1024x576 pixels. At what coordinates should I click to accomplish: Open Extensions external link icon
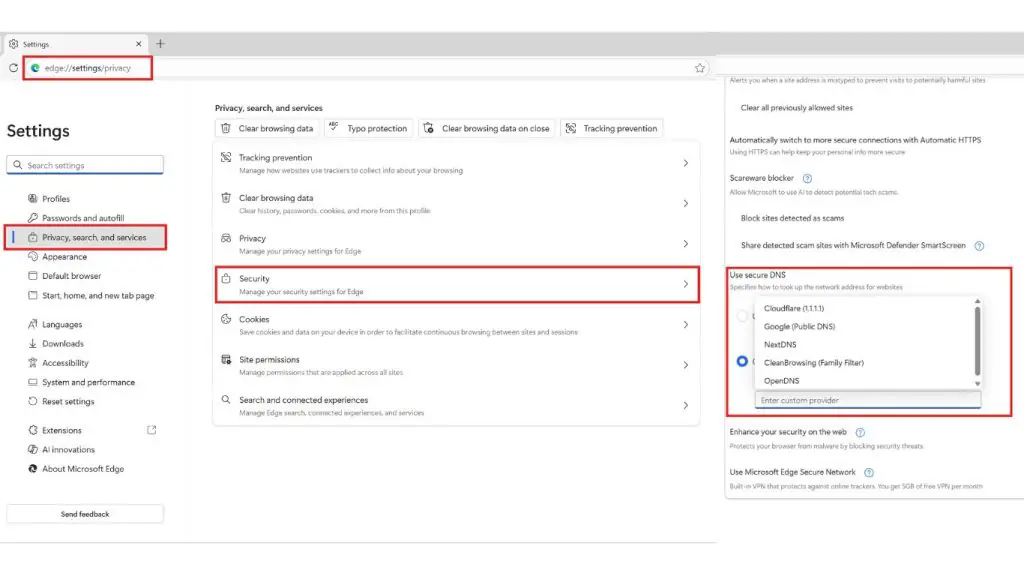152,430
